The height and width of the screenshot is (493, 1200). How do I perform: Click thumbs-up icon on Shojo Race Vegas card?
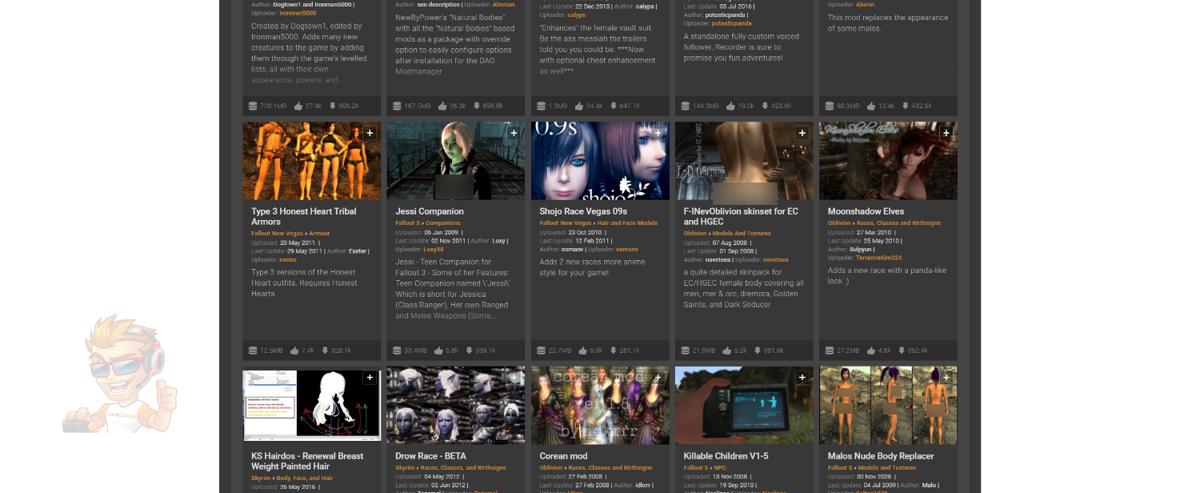click(584, 350)
